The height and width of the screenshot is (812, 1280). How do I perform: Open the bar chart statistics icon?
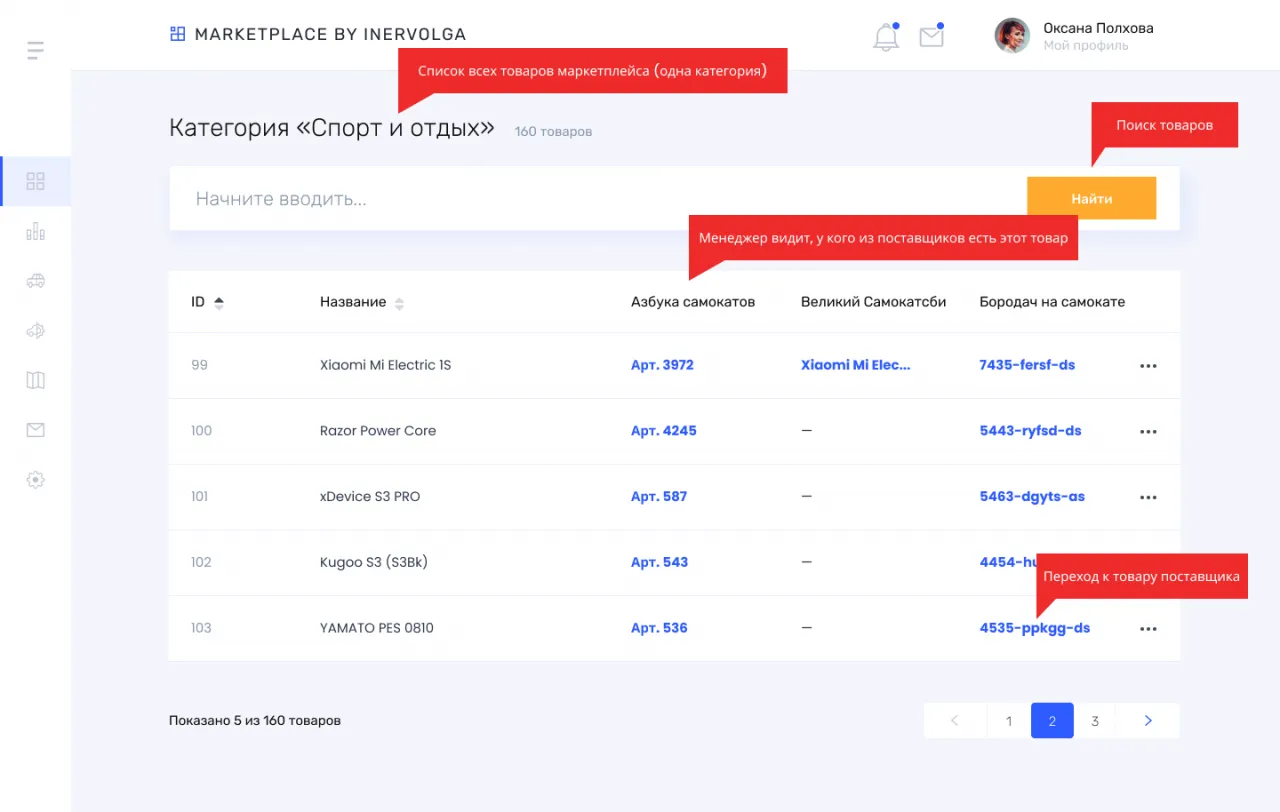[x=35, y=231]
